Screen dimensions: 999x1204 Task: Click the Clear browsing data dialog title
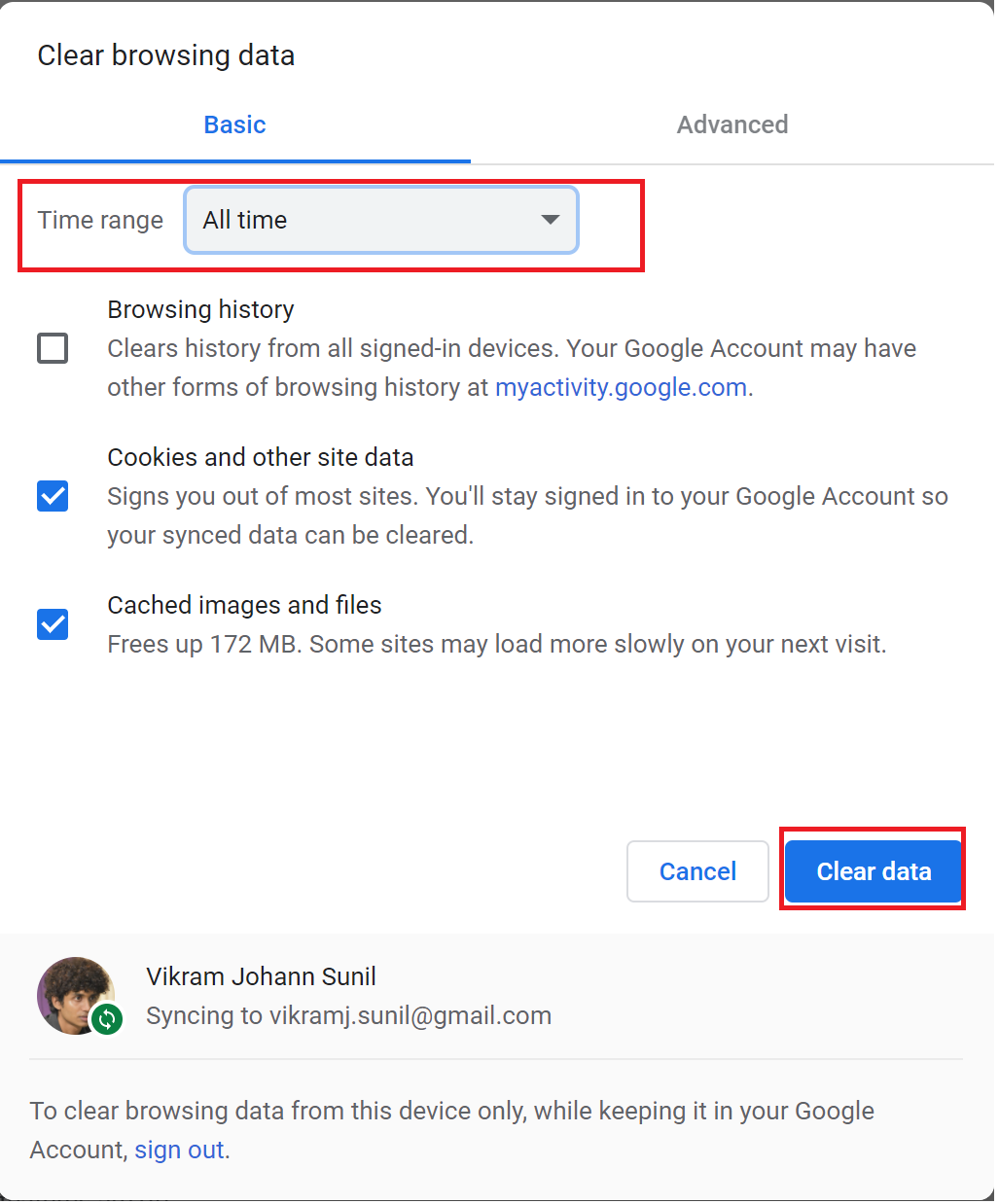(165, 55)
